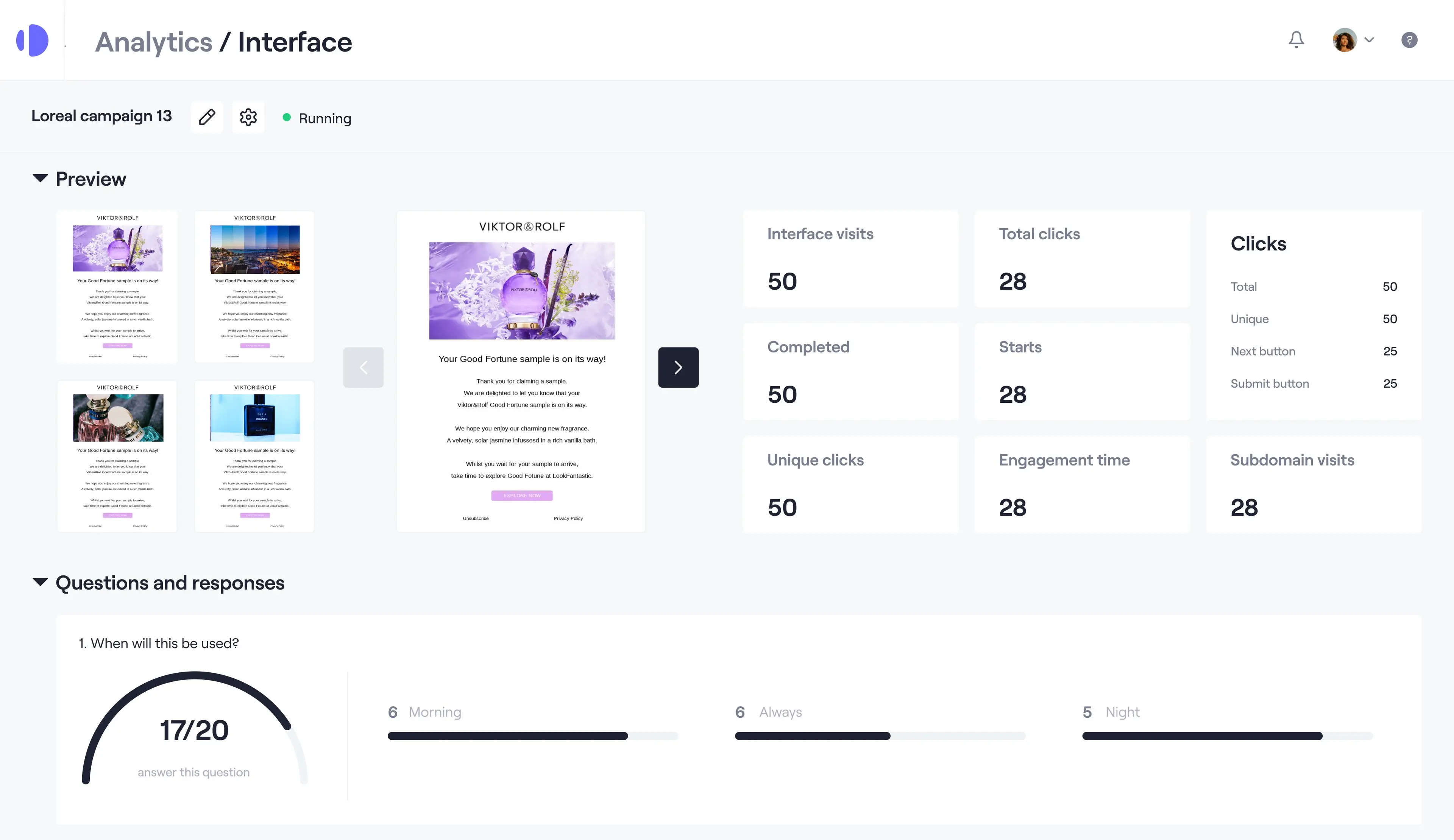This screenshot has height=840, width=1454.
Task: Open the account dropdown chevron
Action: [1368, 40]
